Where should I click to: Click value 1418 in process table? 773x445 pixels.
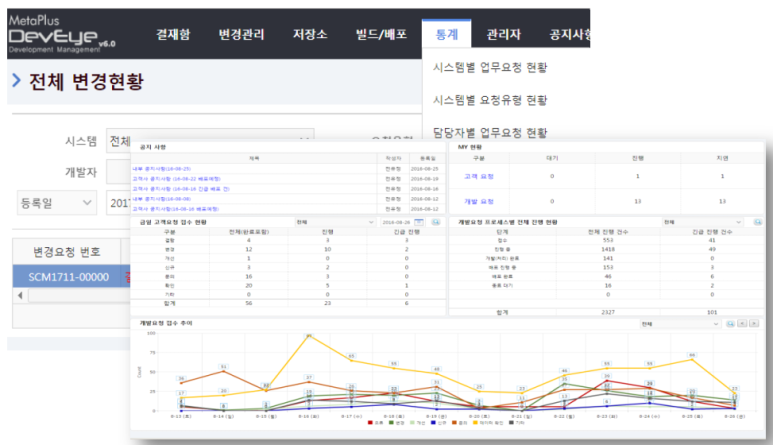point(608,249)
